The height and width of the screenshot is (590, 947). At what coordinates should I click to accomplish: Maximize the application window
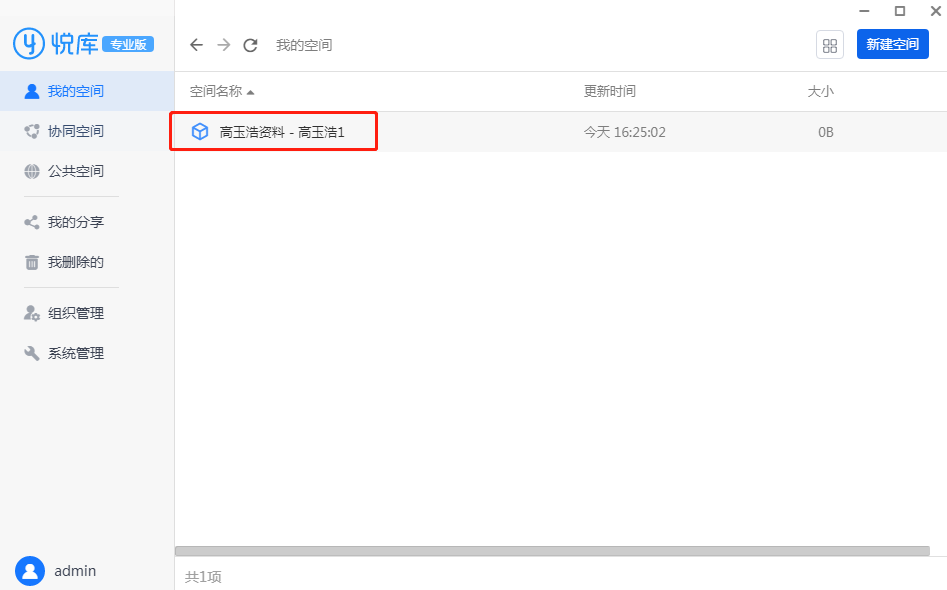click(x=900, y=11)
